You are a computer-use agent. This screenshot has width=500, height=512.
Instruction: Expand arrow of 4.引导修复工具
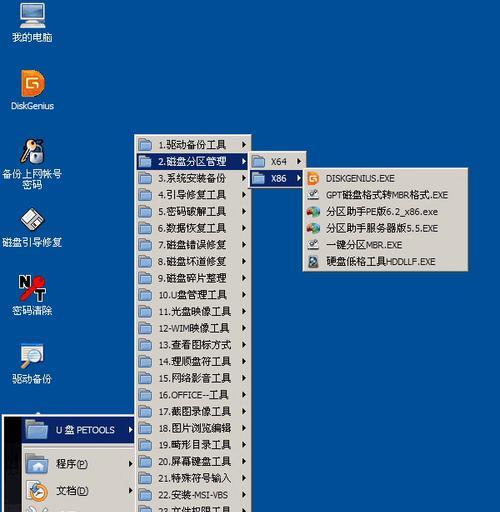coord(244,195)
